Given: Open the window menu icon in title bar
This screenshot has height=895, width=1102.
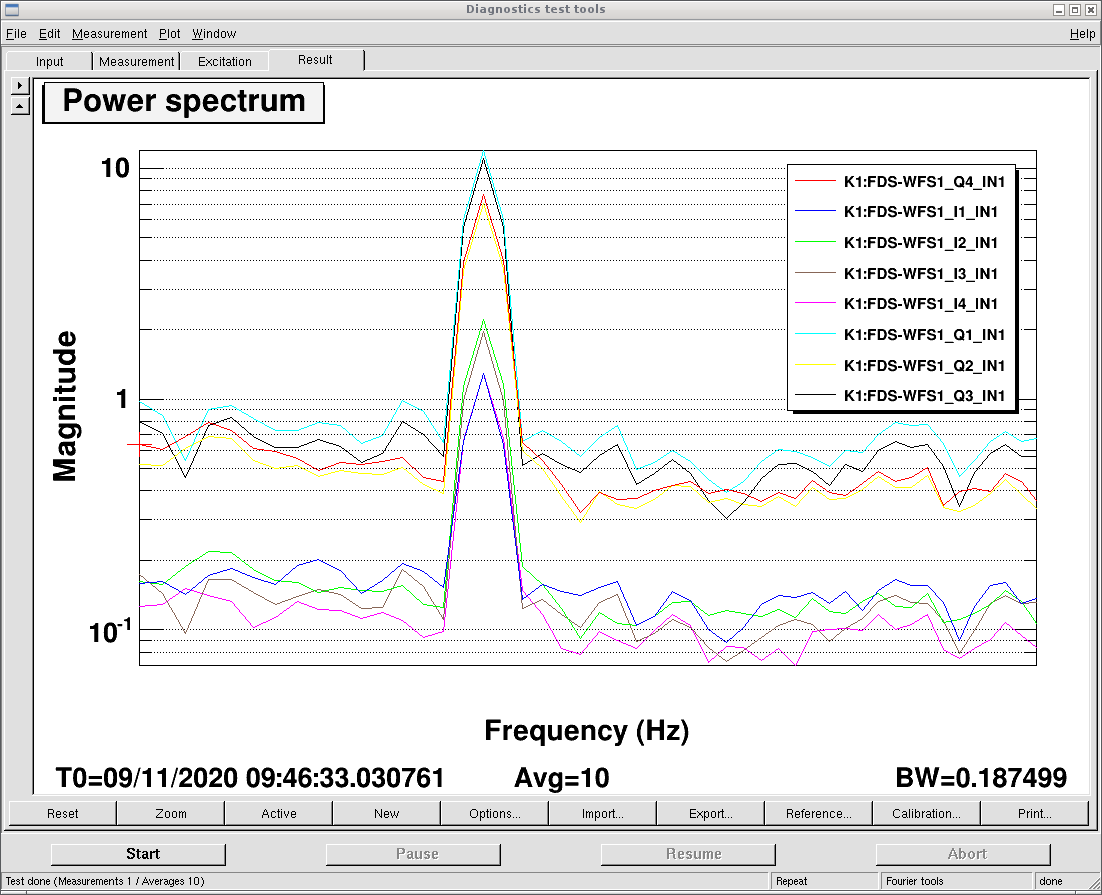Looking at the screenshot, I should [x=12, y=9].
